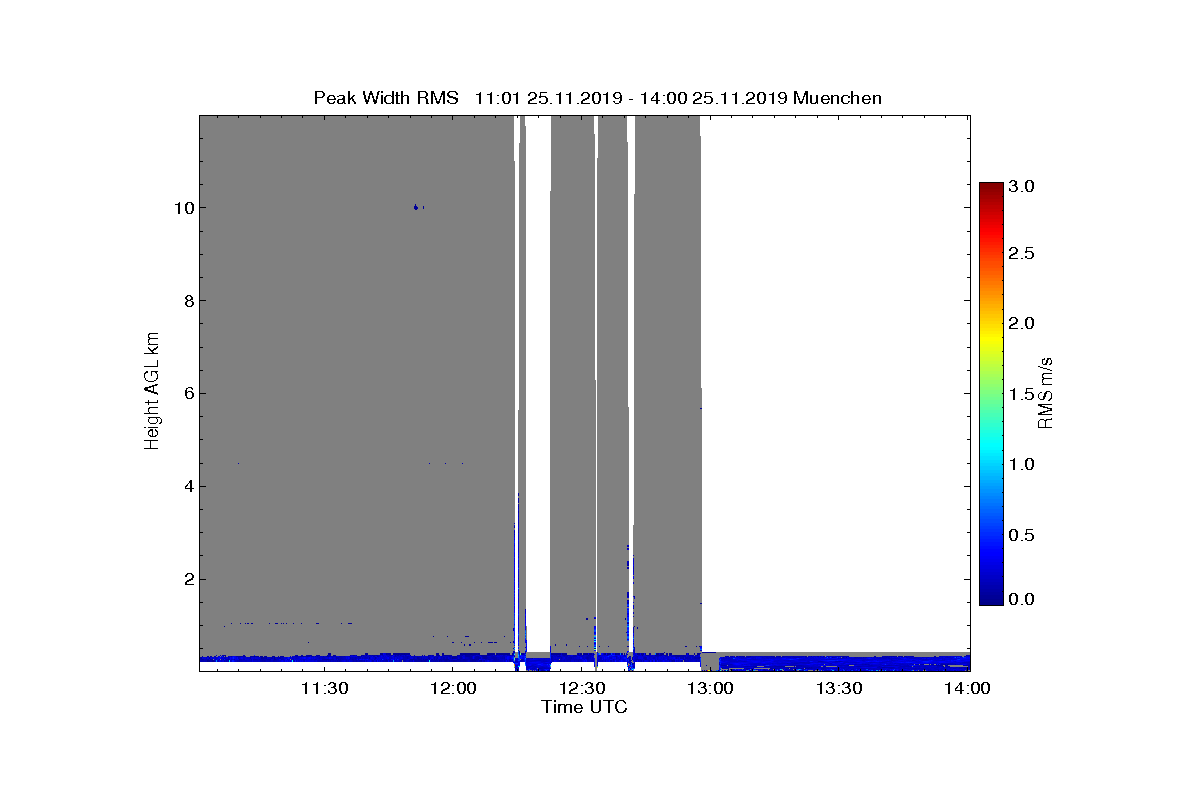Click the 12:00 time tick label
1200x800 pixels.
(x=455, y=688)
